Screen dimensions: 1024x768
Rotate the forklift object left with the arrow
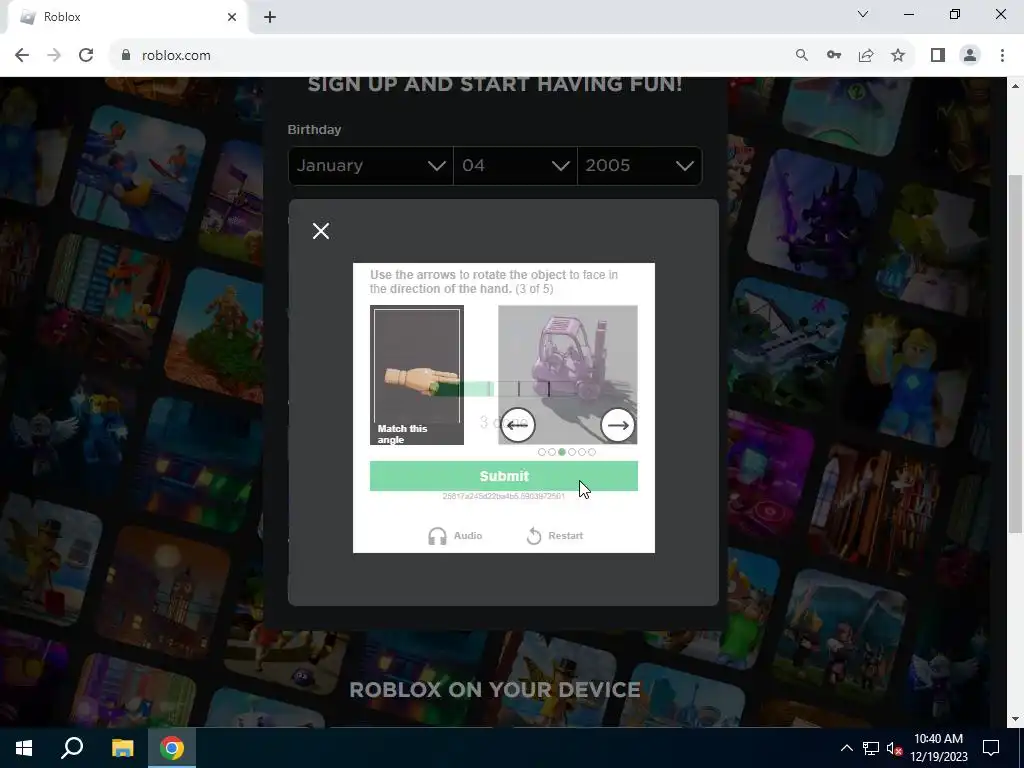tap(518, 425)
